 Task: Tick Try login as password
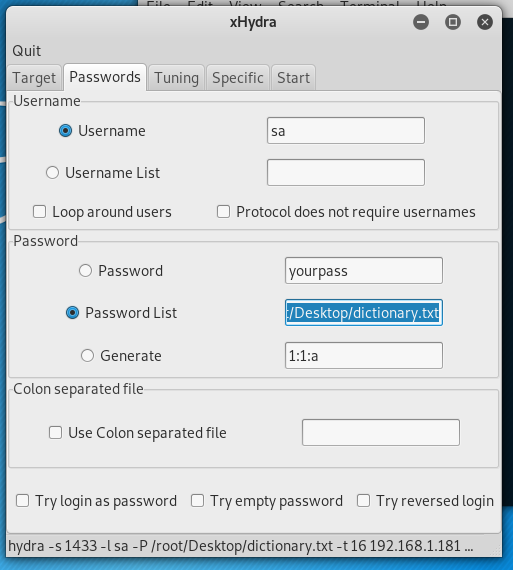[x=23, y=501]
